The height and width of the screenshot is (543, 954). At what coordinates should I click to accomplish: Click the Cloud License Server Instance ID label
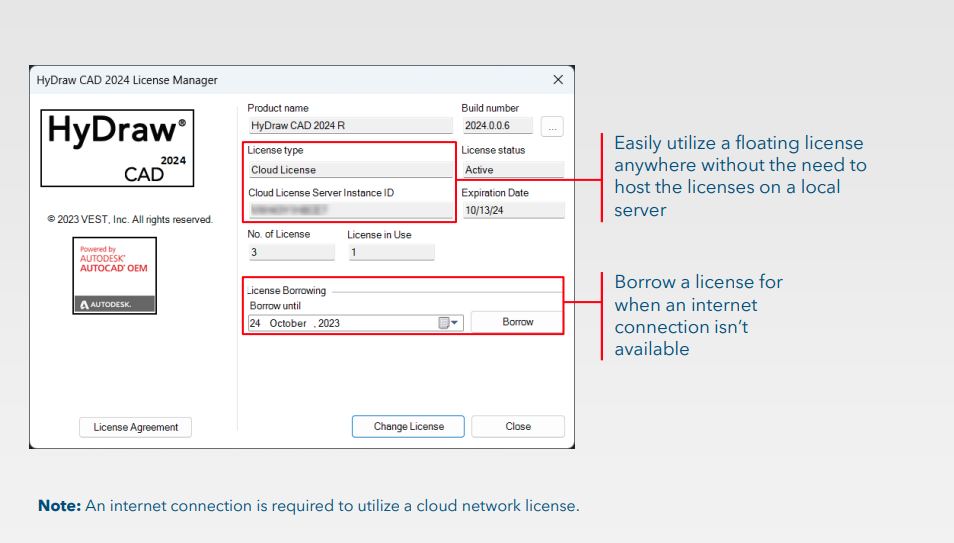[321, 192]
